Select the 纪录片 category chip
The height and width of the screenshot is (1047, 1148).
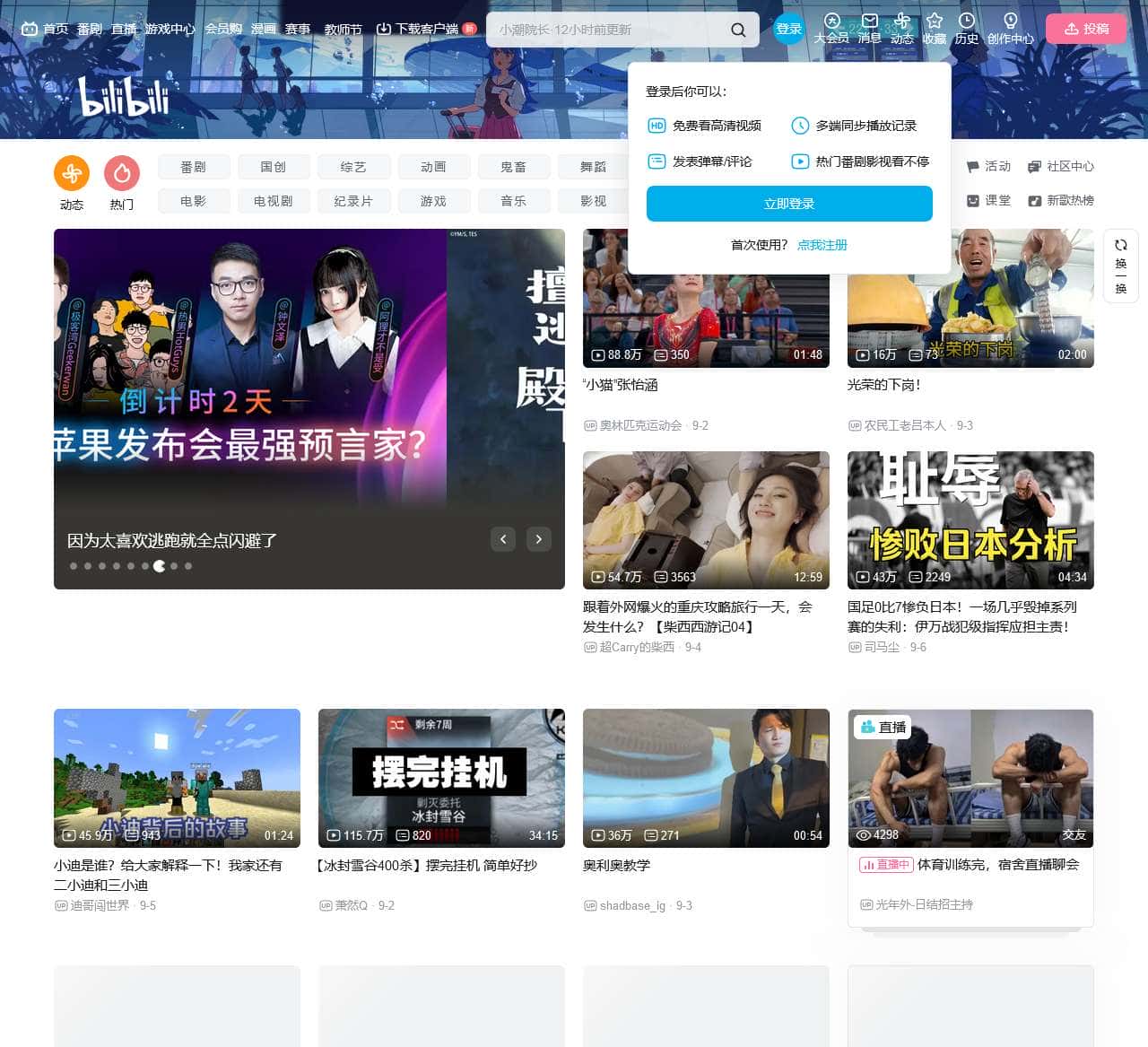pos(353,201)
